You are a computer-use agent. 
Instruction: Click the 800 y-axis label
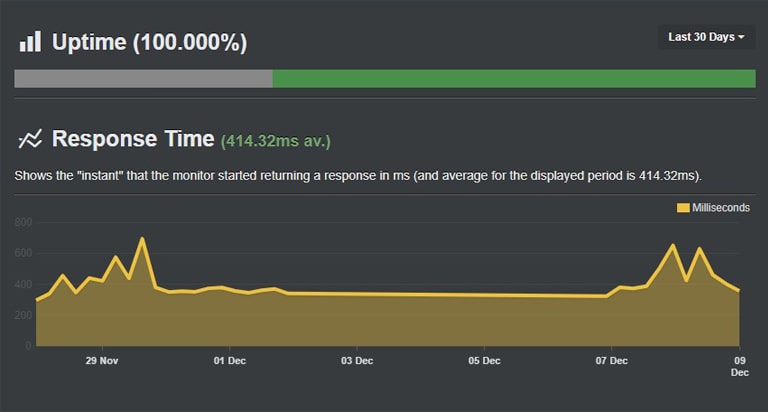(23, 222)
